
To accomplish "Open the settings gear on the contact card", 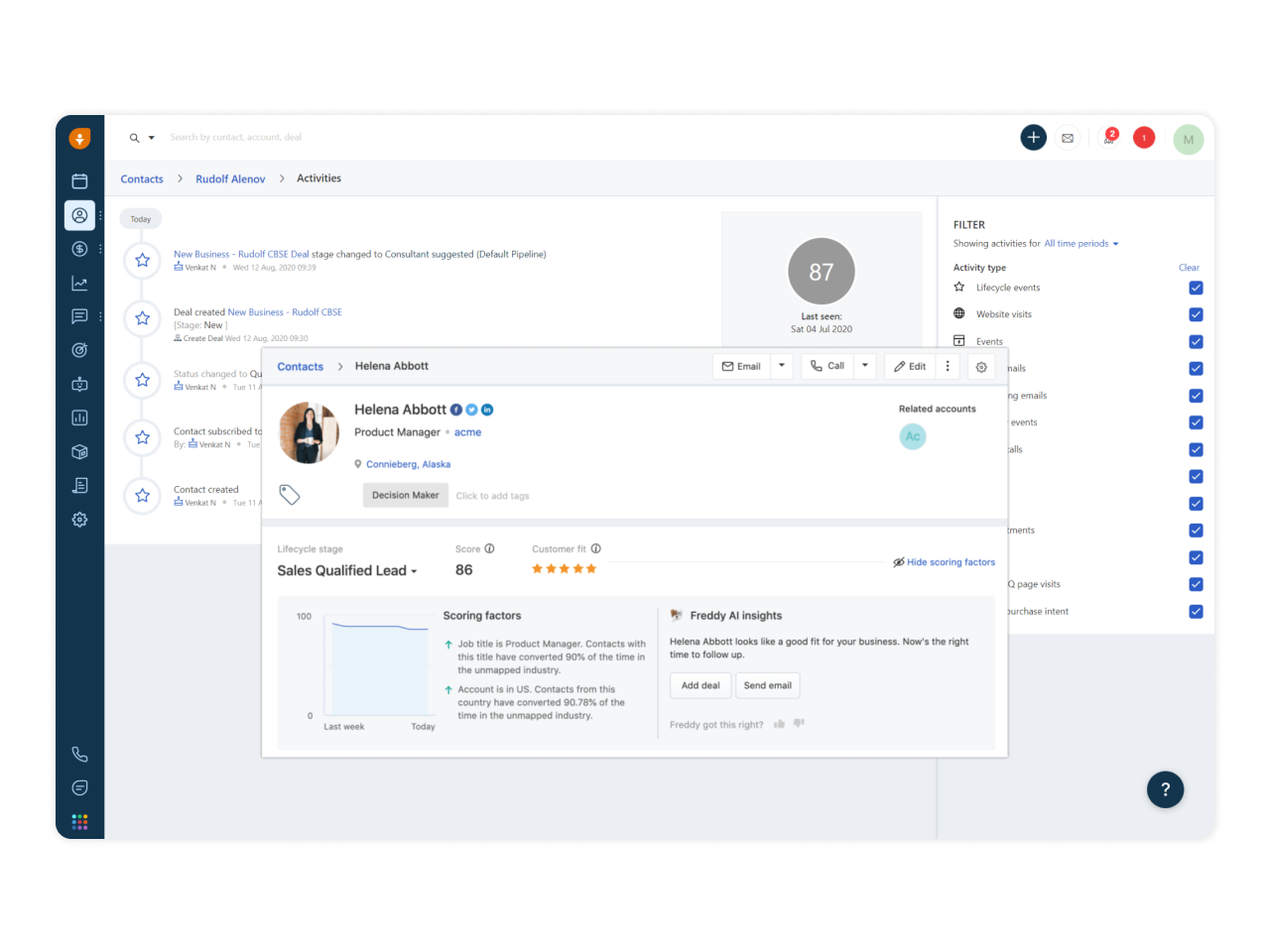I will click(x=980, y=366).
